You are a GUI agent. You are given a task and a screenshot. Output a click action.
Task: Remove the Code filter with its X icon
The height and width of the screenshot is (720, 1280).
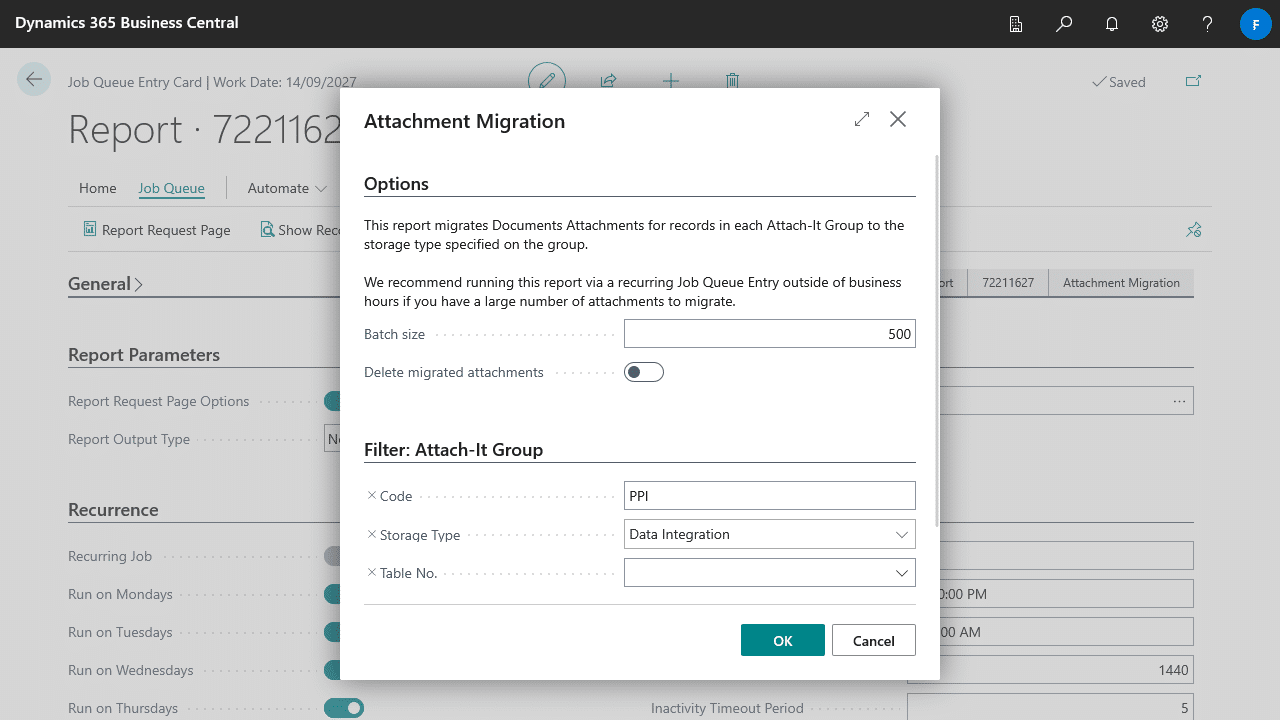pos(372,495)
